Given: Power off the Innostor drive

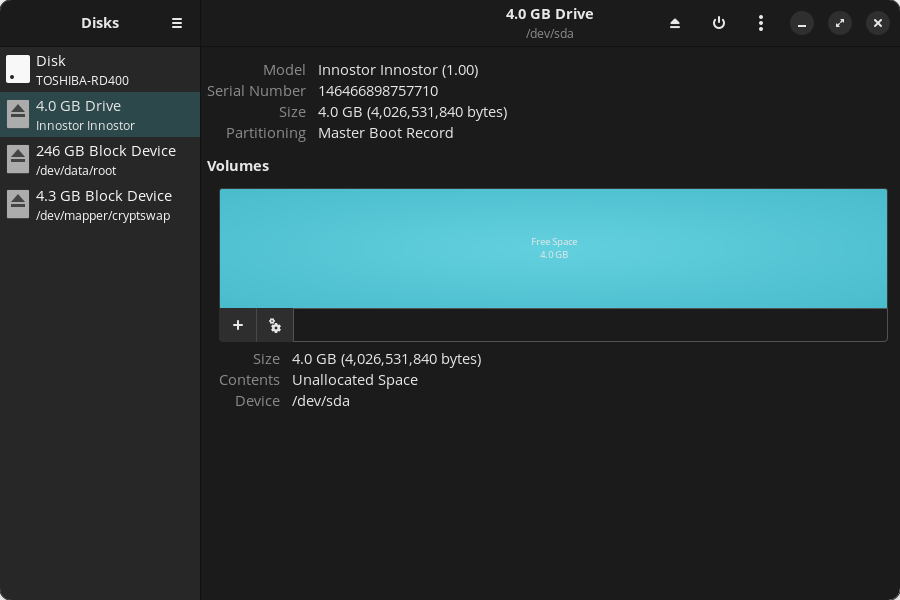Looking at the screenshot, I should point(719,22).
